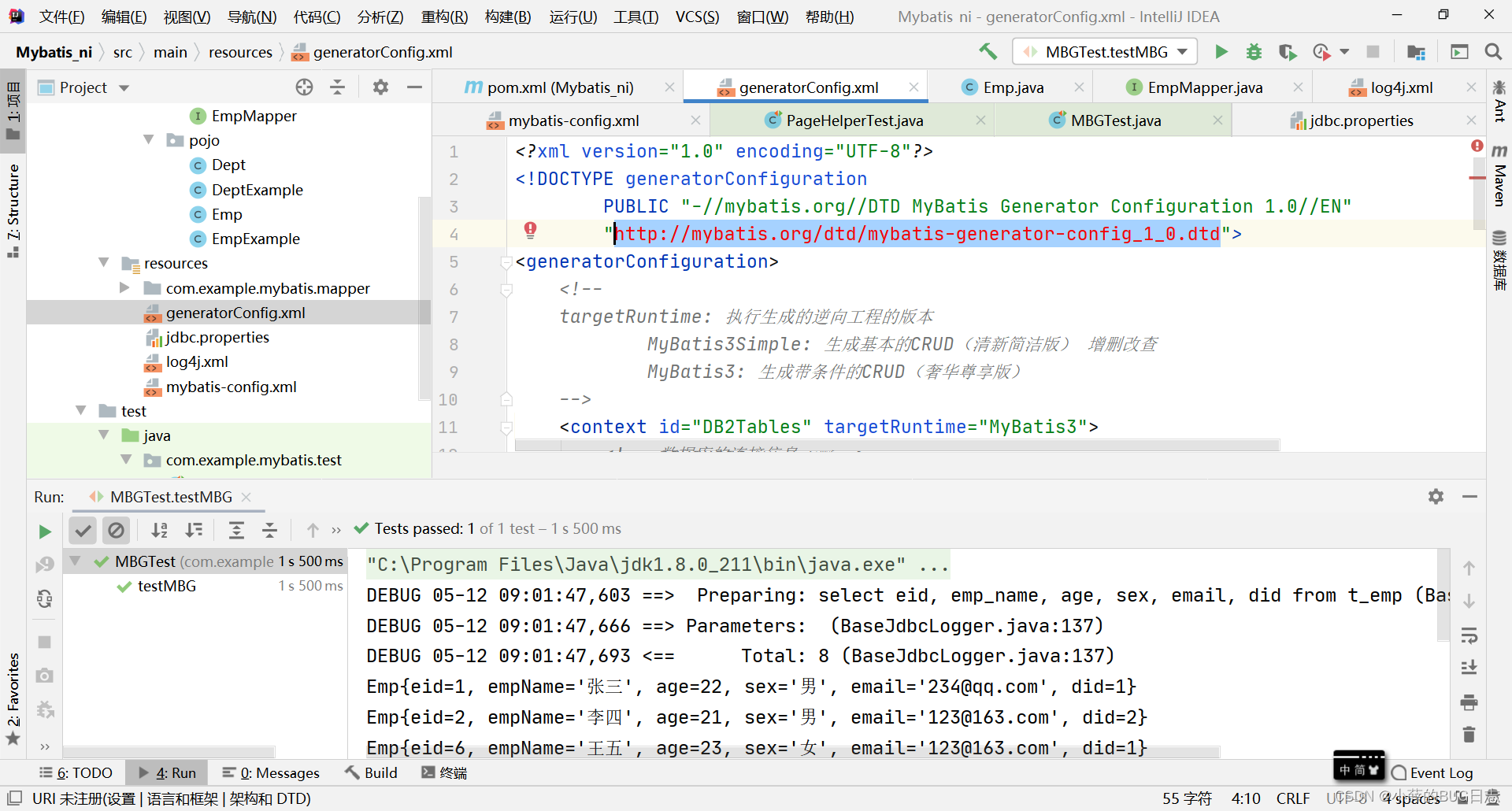Collapse MBGTest node in test tree
The width and height of the screenshot is (1512, 811).
tap(76, 561)
